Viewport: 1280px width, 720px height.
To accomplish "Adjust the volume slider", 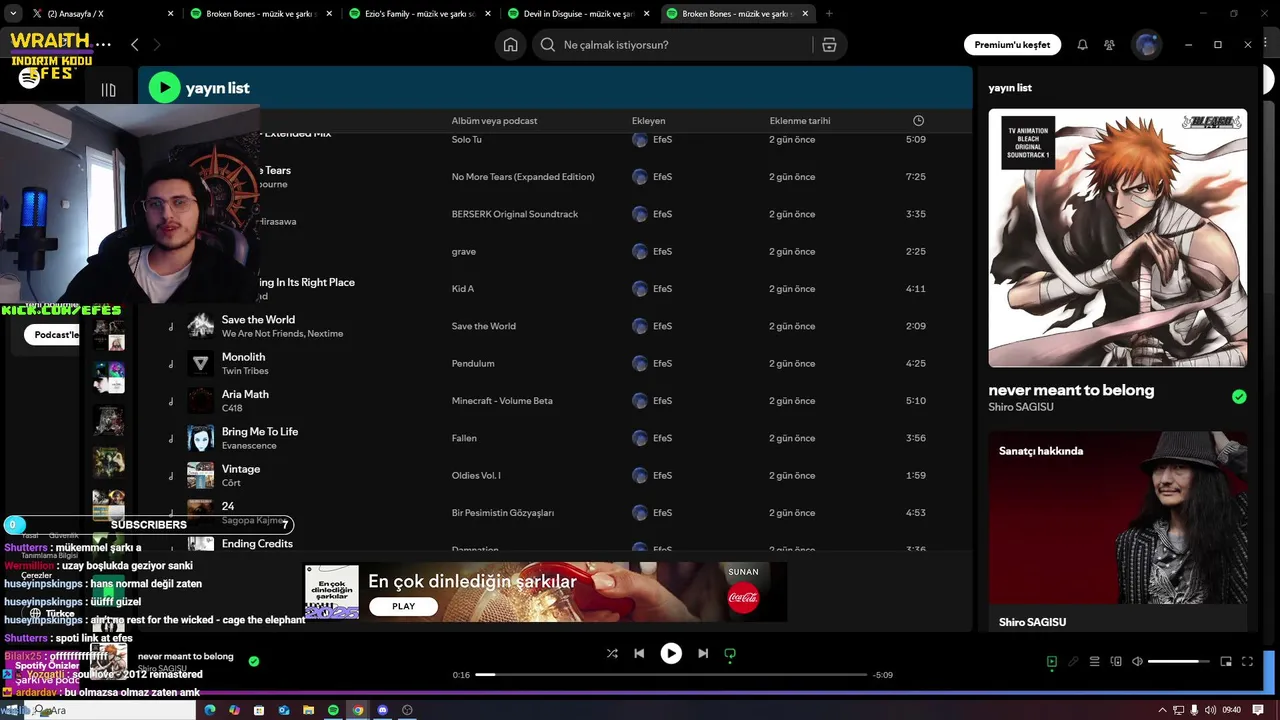I will (1179, 661).
